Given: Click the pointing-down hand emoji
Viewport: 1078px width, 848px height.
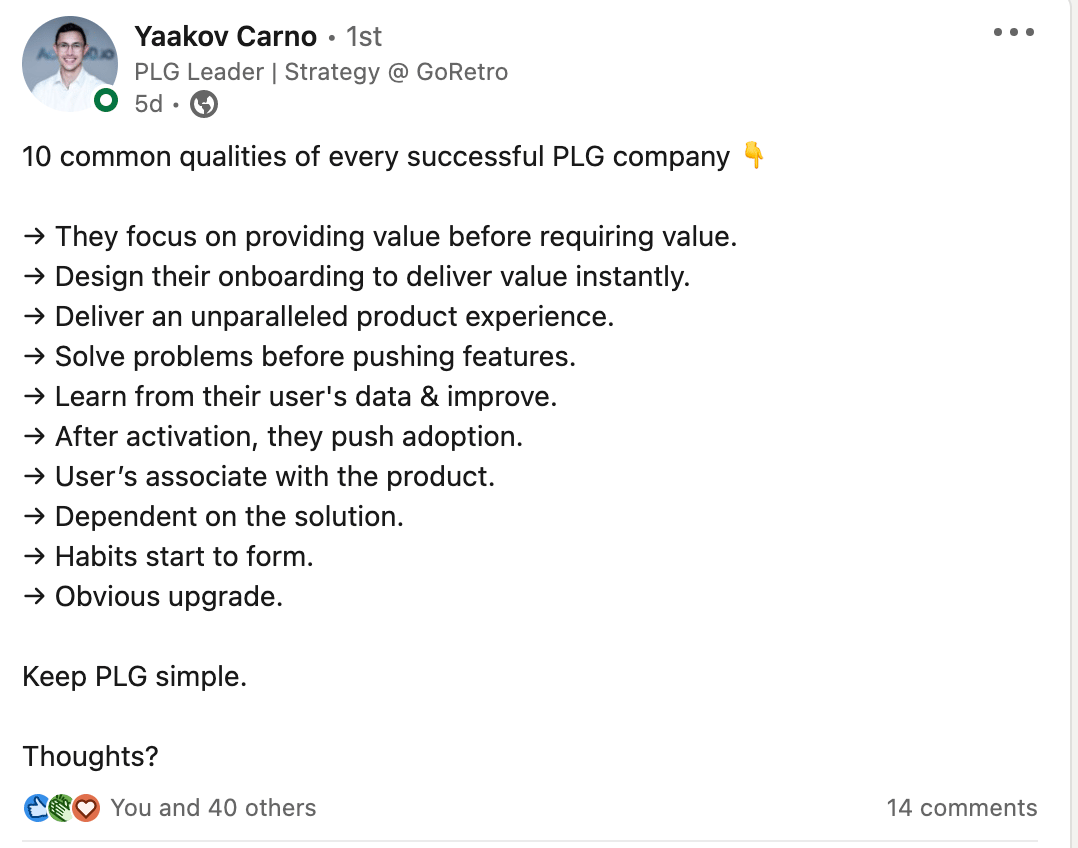Looking at the screenshot, I should click(x=754, y=157).
